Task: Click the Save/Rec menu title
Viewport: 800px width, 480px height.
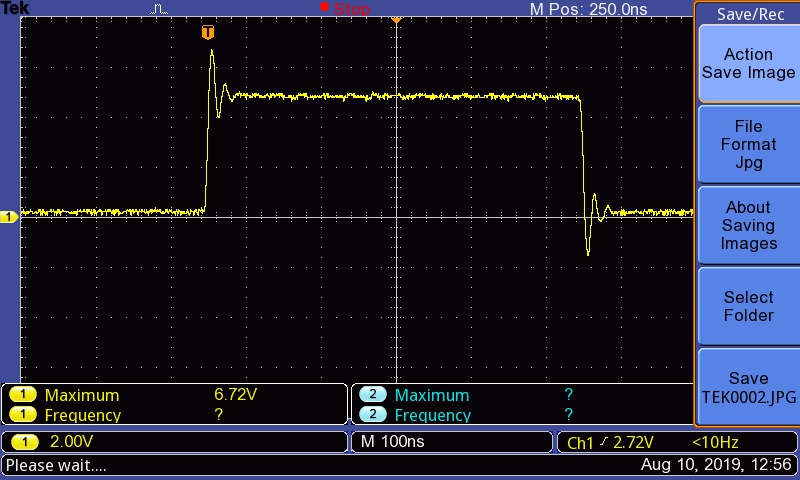Action: click(750, 14)
